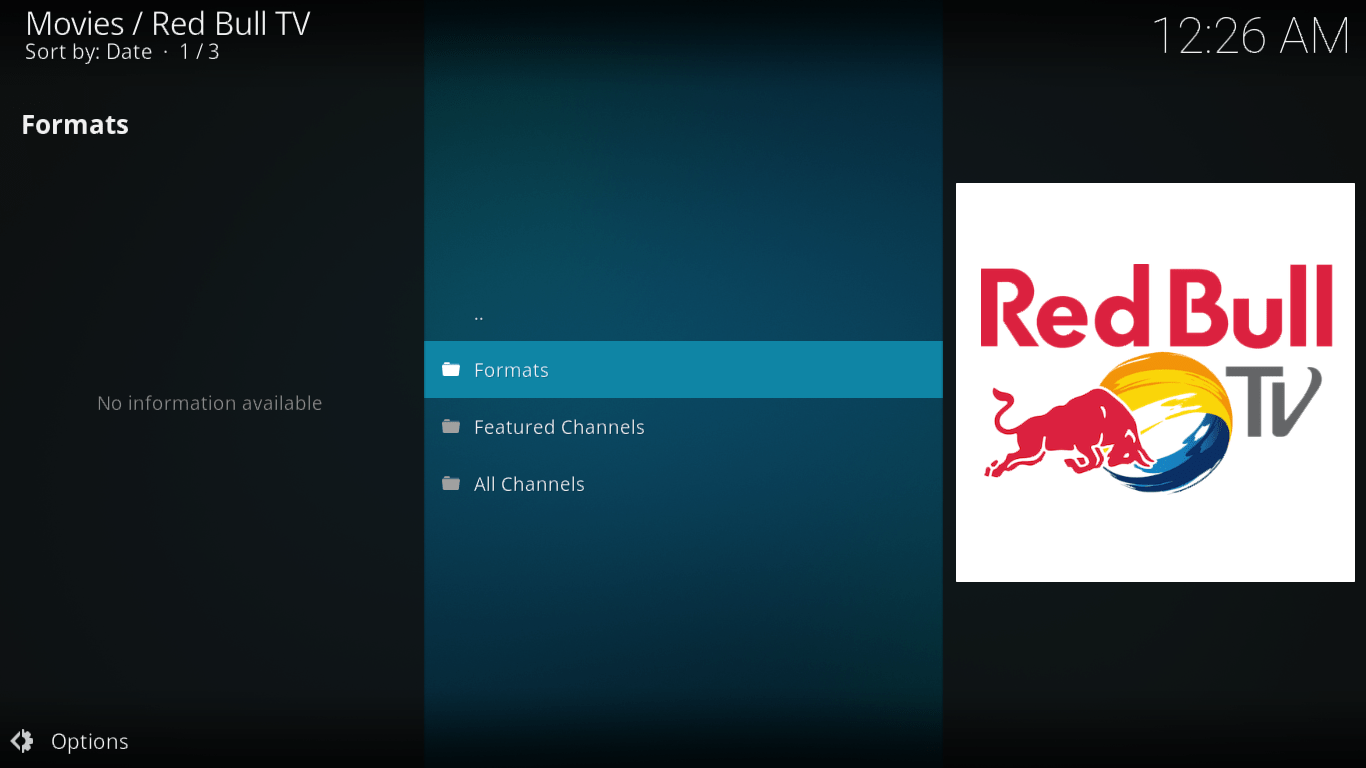Viewport: 1366px width, 768px height.
Task: Open the Options menu
Action: click(x=89, y=741)
